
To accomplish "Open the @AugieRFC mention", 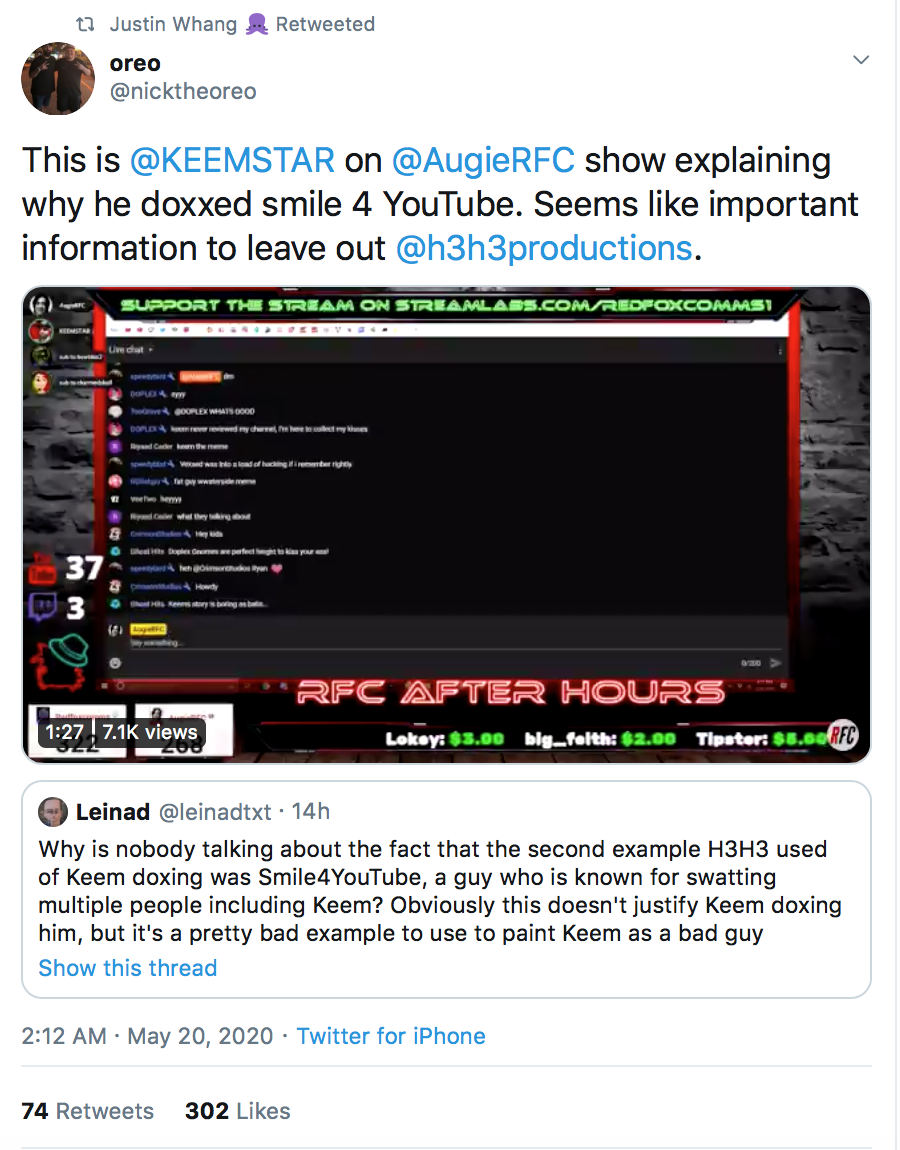I will pyautogui.click(x=483, y=161).
